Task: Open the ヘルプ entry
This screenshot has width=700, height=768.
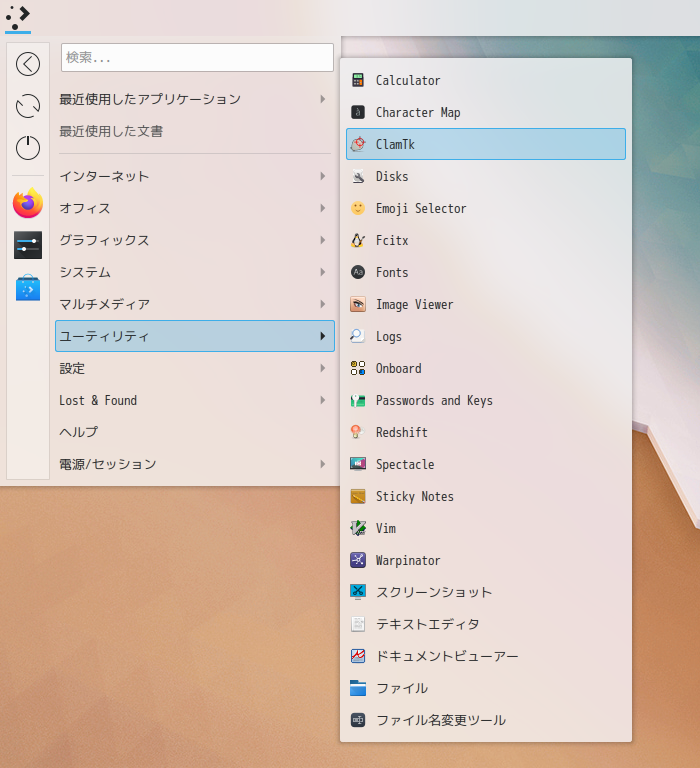Action: 195,432
